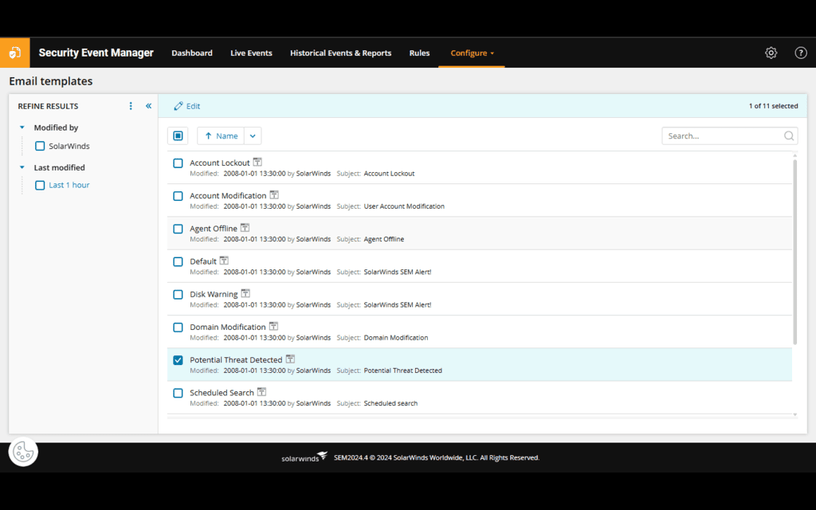Select the Account Modification checkbox
The height and width of the screenshot is (510, 816).
pyautogui.click(x=178, y=196)
